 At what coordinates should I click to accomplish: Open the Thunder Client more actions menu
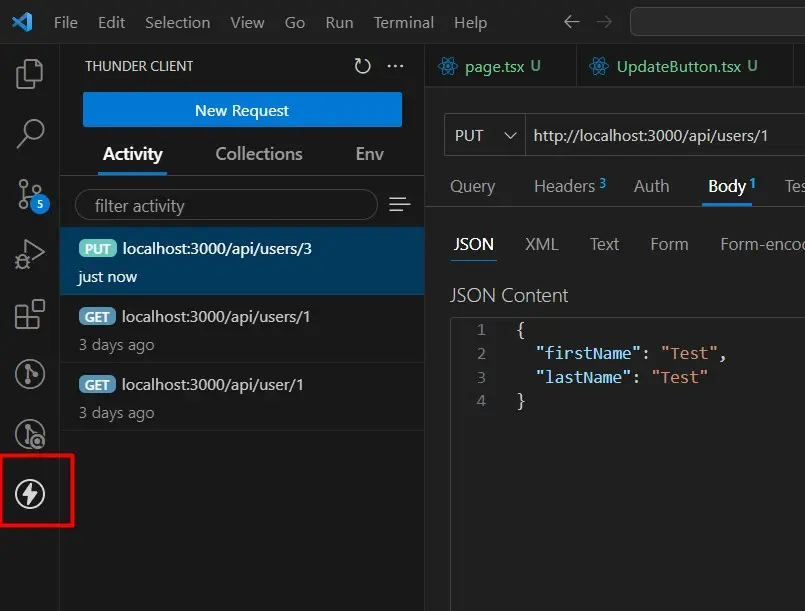tap(395, 65)
